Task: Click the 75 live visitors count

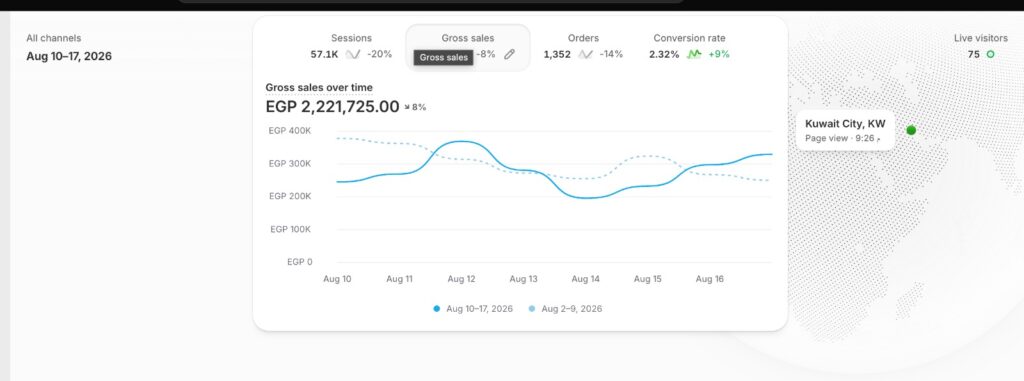Action: tap(974, 55)
